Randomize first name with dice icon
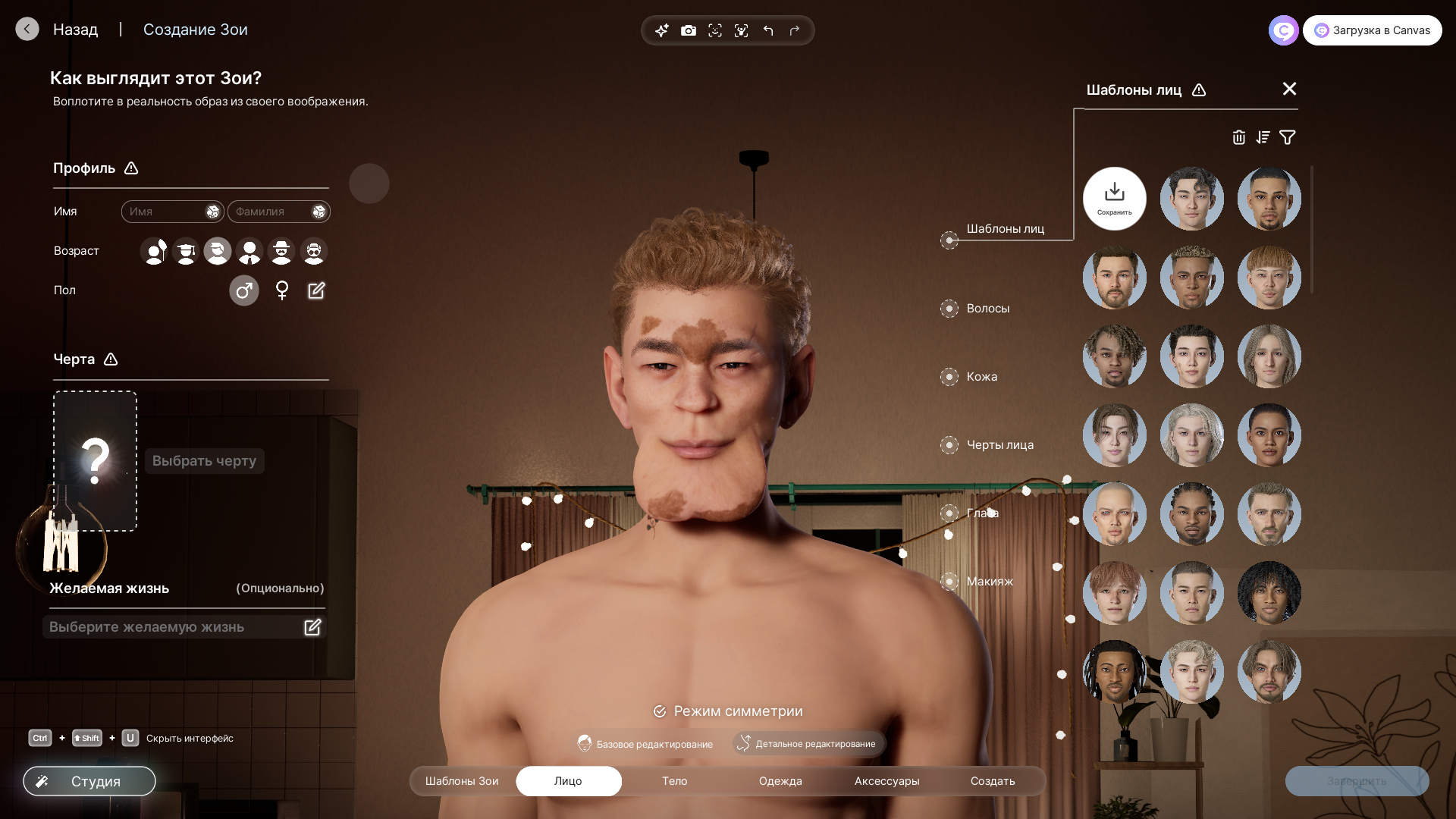This screenshot has width=1456, height=819. (x=213, y=212)
